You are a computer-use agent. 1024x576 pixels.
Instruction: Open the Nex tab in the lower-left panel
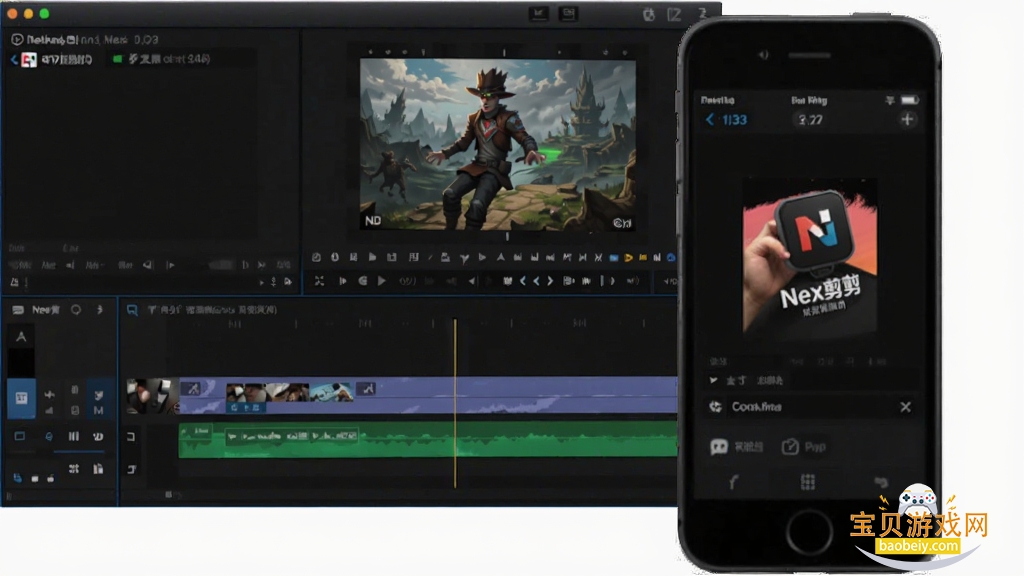pos(46,310)
